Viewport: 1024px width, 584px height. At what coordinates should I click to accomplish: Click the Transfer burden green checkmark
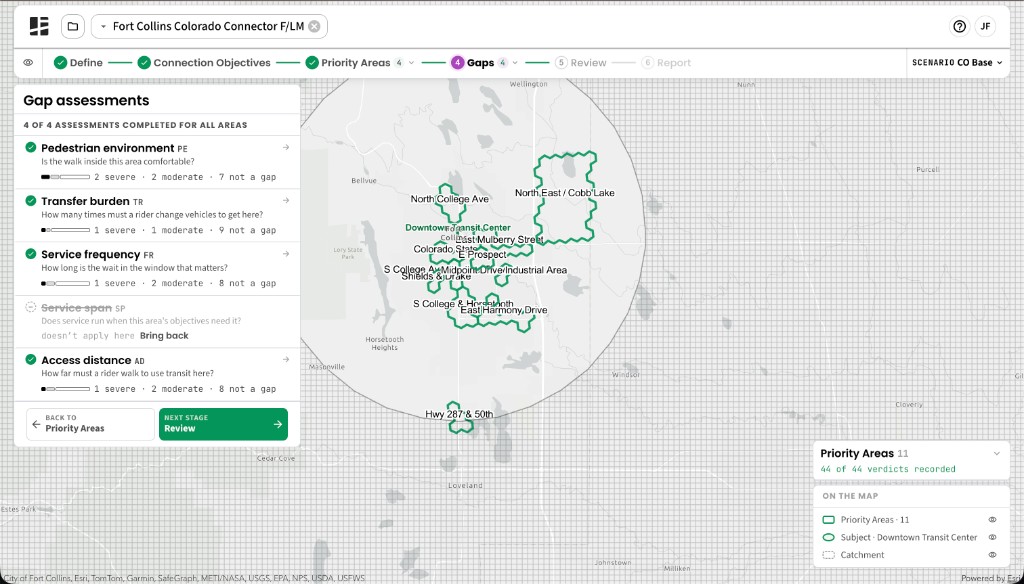(31, 201)
